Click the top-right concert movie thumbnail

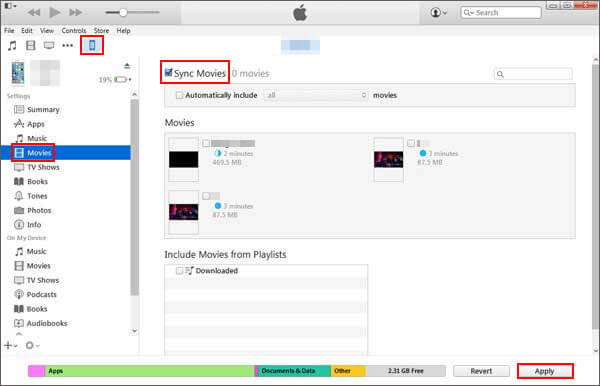point(388,160)
